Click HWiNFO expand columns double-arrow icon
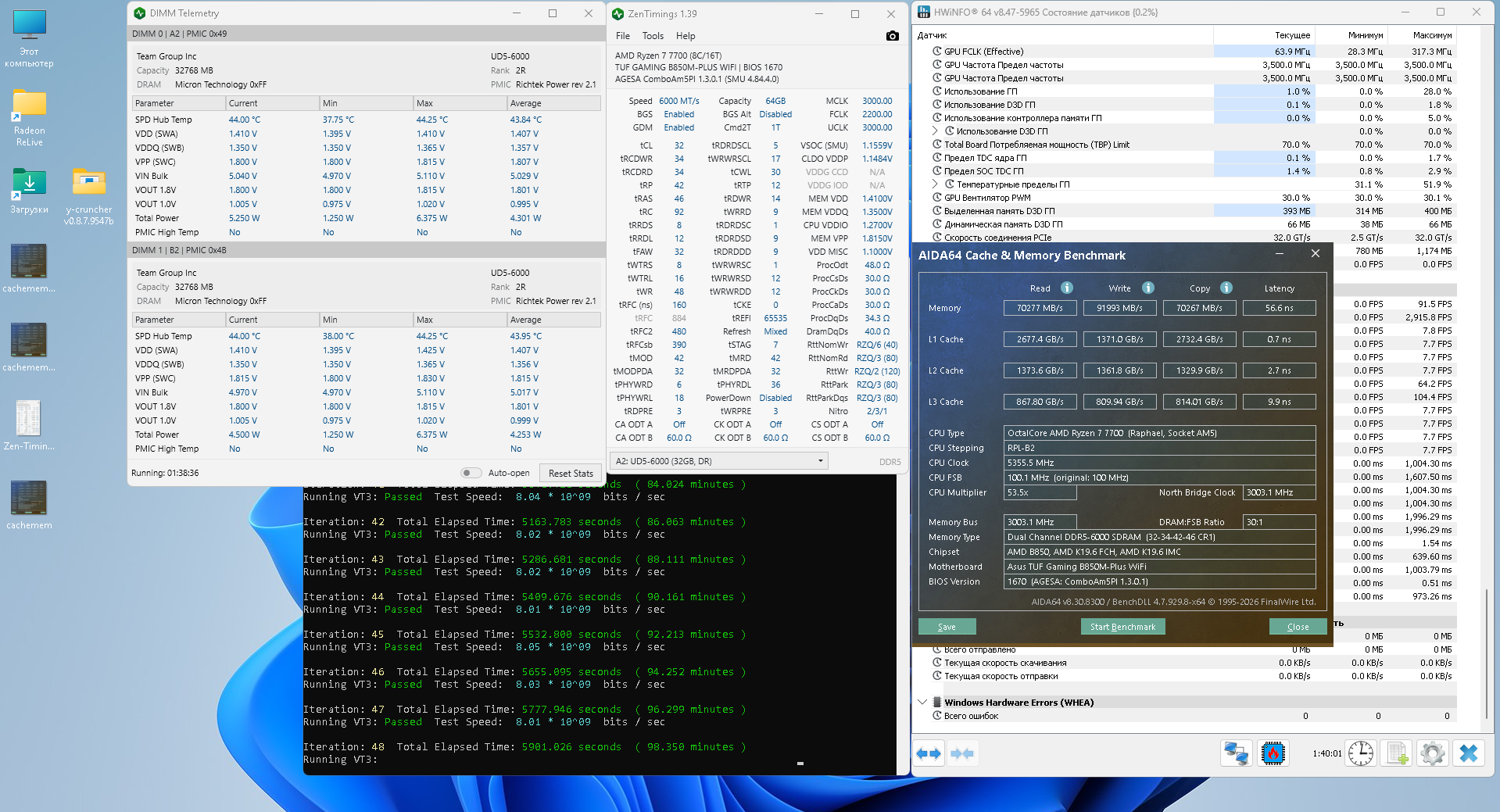 pyautogui.click(x=929, y=754)
